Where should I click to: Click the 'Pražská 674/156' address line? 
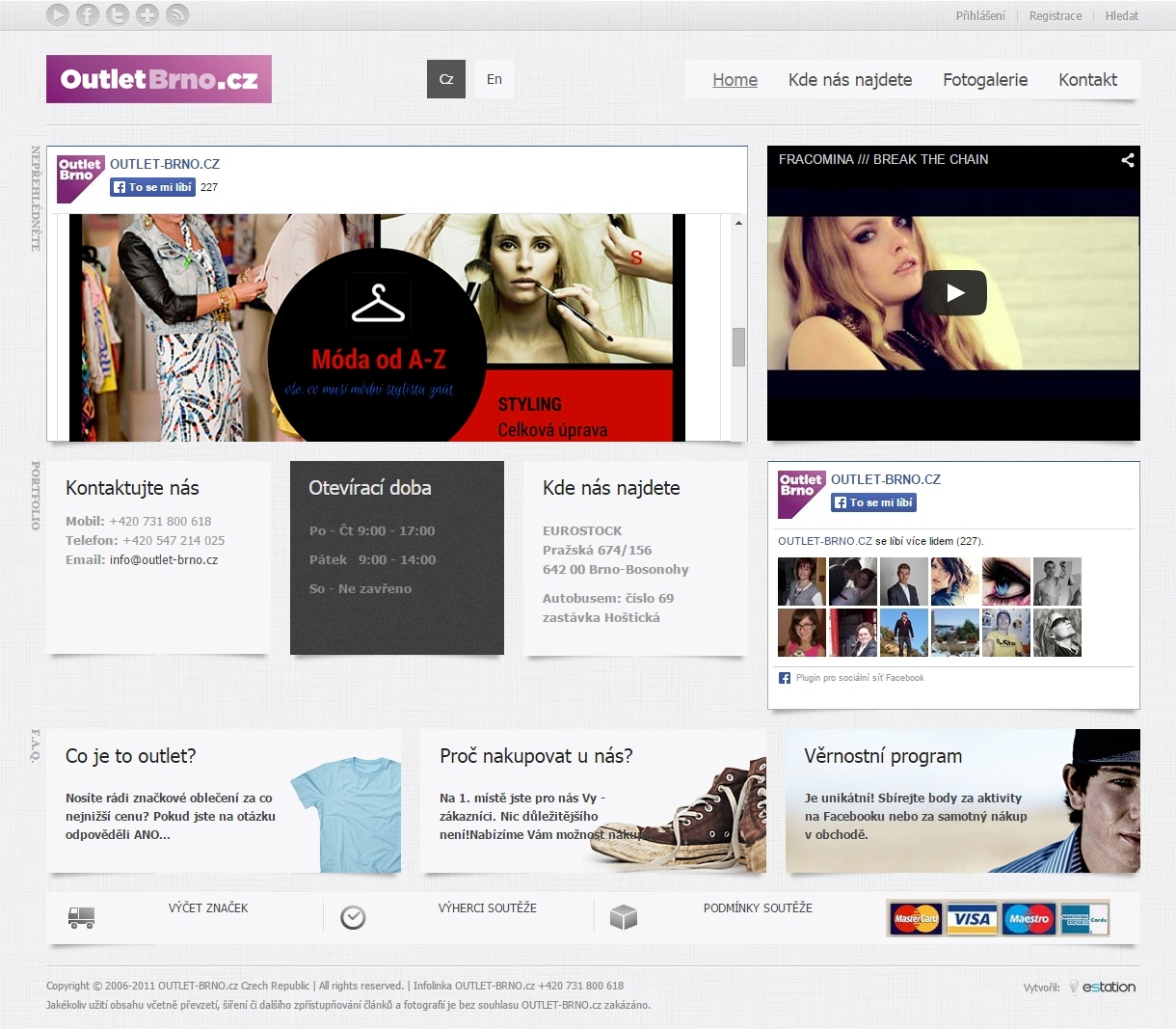pyautogui.click(x=597, y=550)
